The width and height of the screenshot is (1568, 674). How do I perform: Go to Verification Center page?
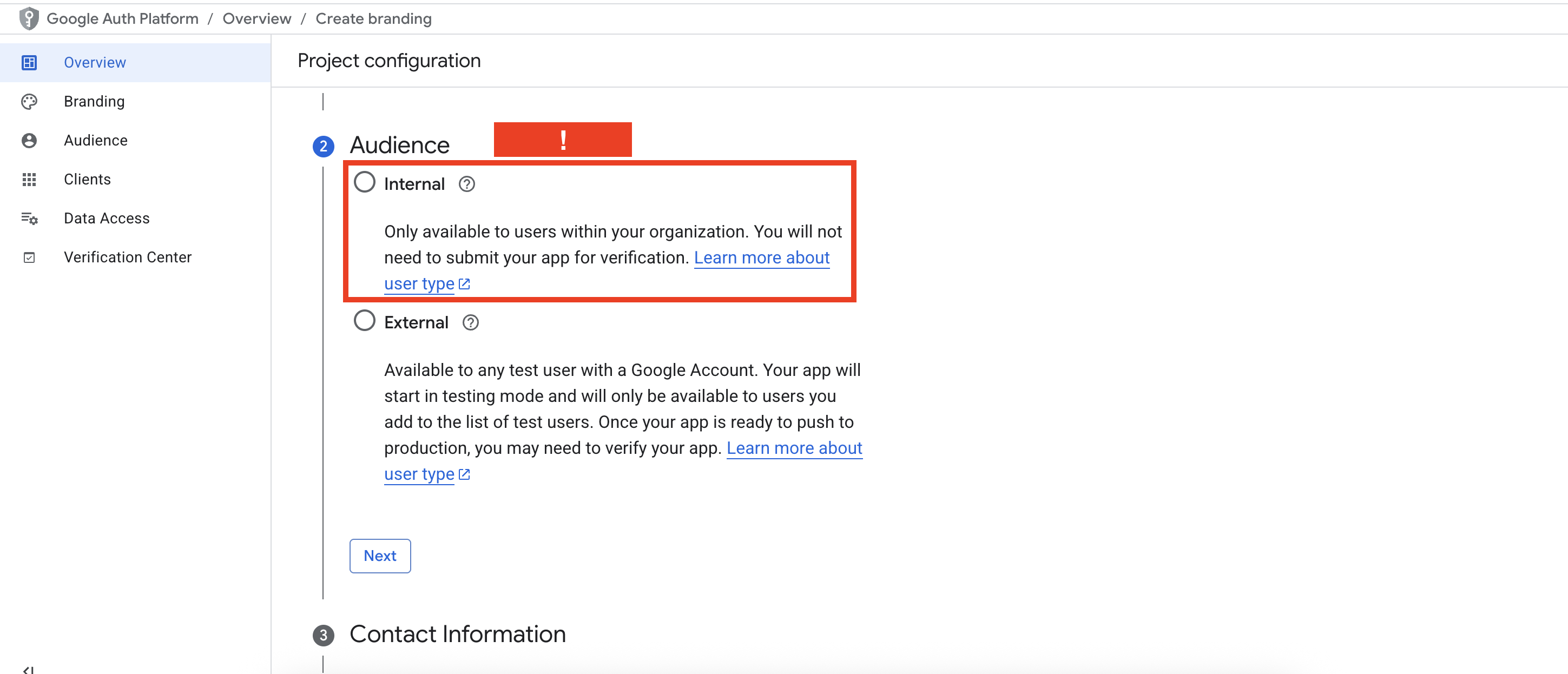(127, 257)
